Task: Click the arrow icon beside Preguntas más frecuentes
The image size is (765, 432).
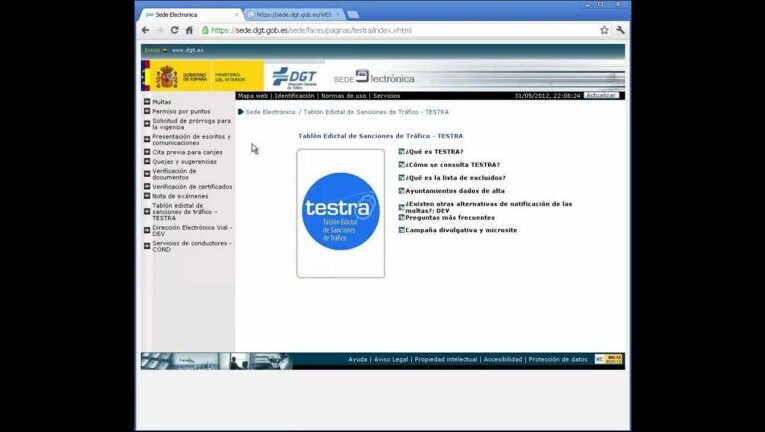Action: pos(402,218)
